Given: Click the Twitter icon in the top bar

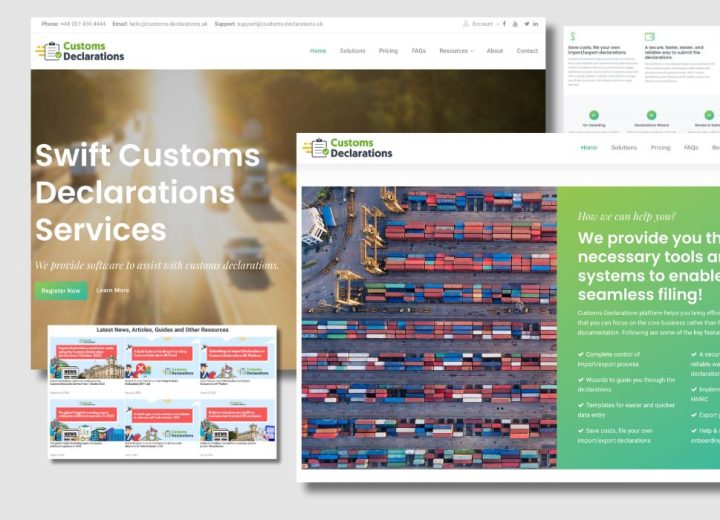Looking at the screenshot, I should click(527, 23).
